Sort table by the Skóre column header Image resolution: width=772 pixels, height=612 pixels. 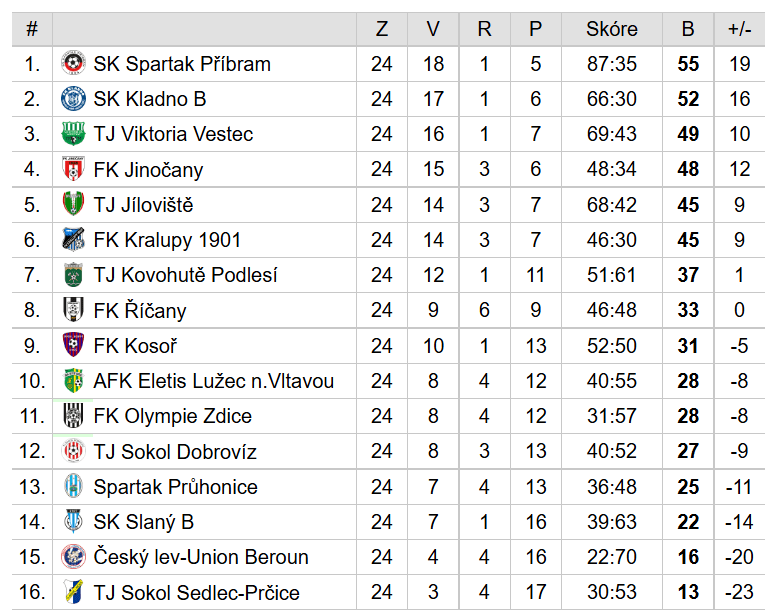pyautogui.click(x=612, y=29)
